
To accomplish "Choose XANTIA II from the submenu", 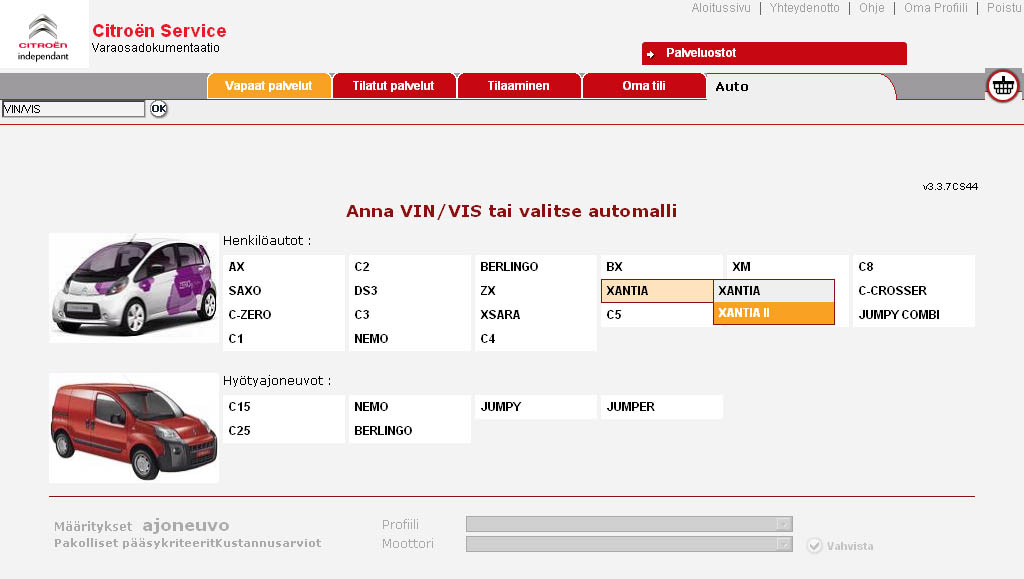I will [x=773, y=313].
